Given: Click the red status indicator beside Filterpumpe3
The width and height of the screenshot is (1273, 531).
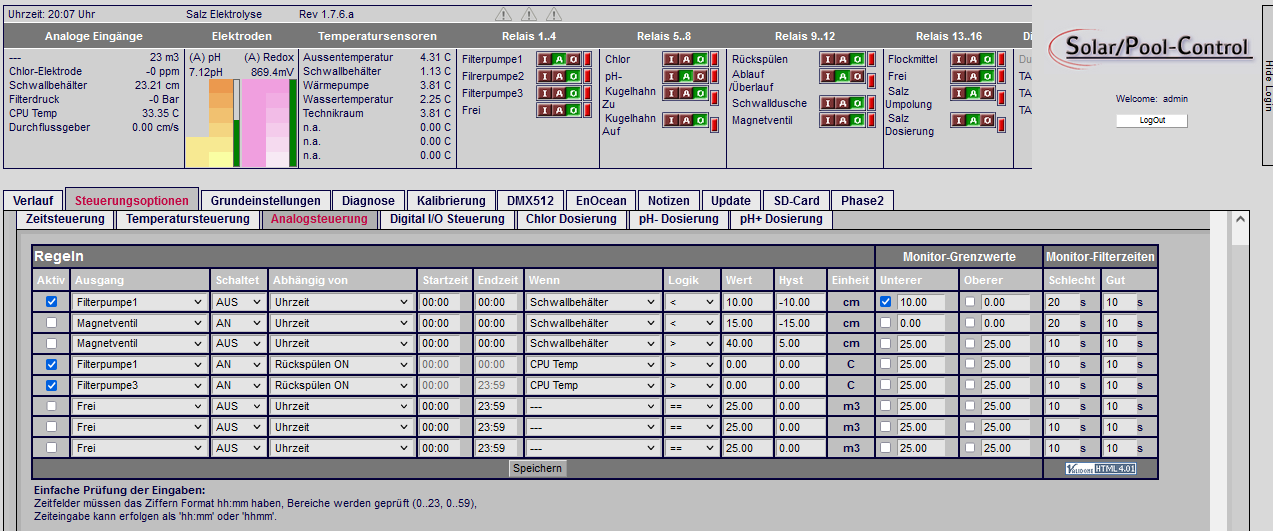Looking at the screenshot, I should pyautogui.click(x=587, y=94).
